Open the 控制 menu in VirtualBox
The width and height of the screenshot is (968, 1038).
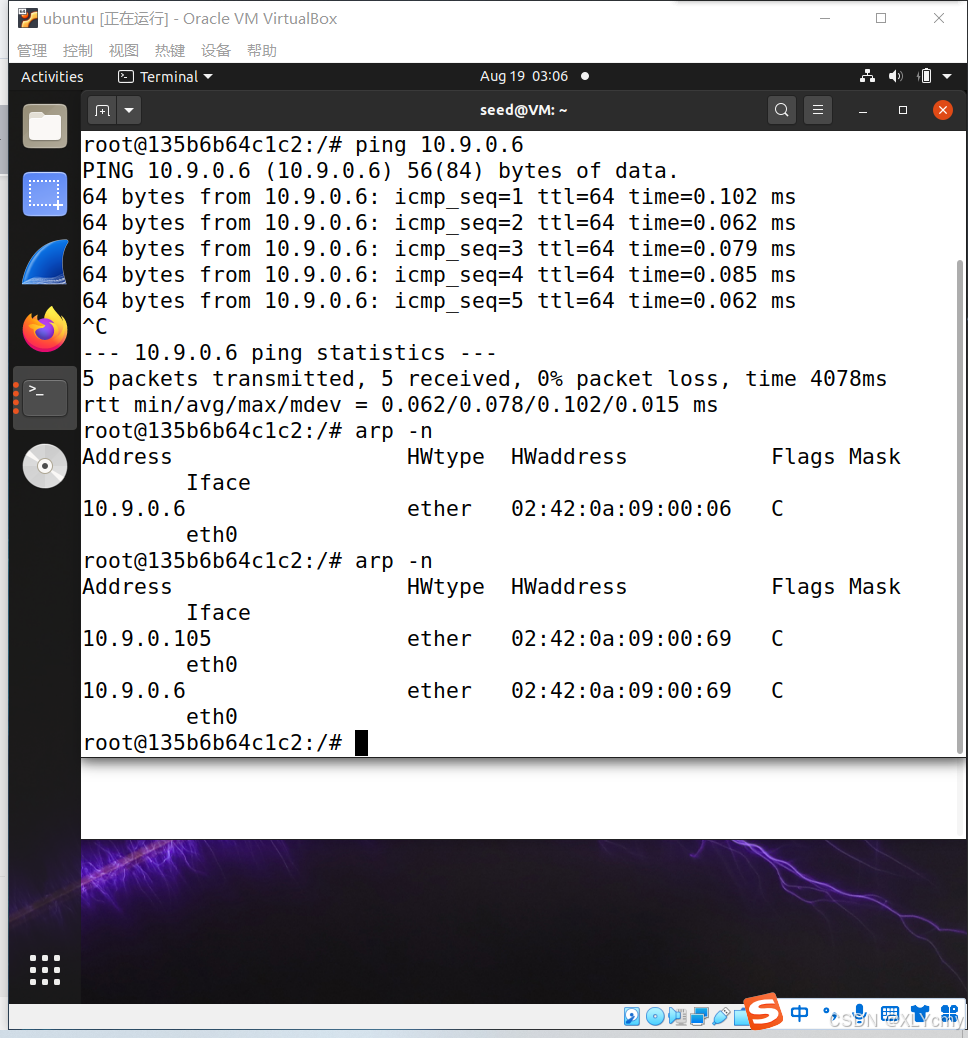pos(77,51)
